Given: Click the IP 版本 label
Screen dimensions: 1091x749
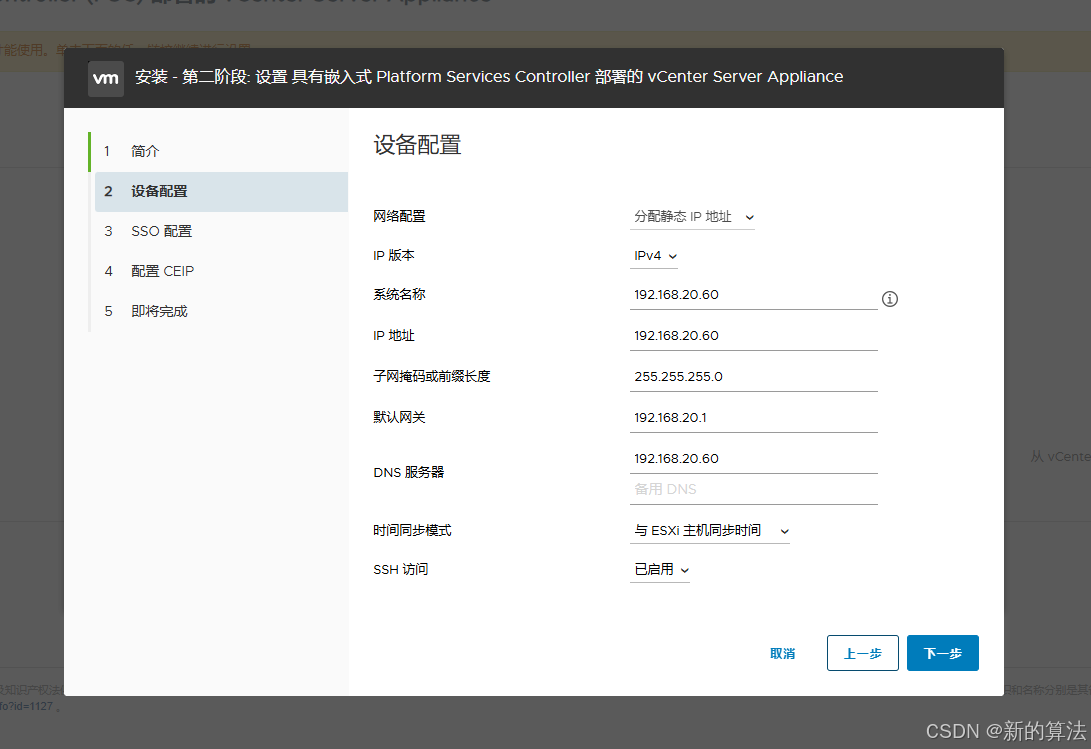Looking at the screenshot, I should point(394,255).
